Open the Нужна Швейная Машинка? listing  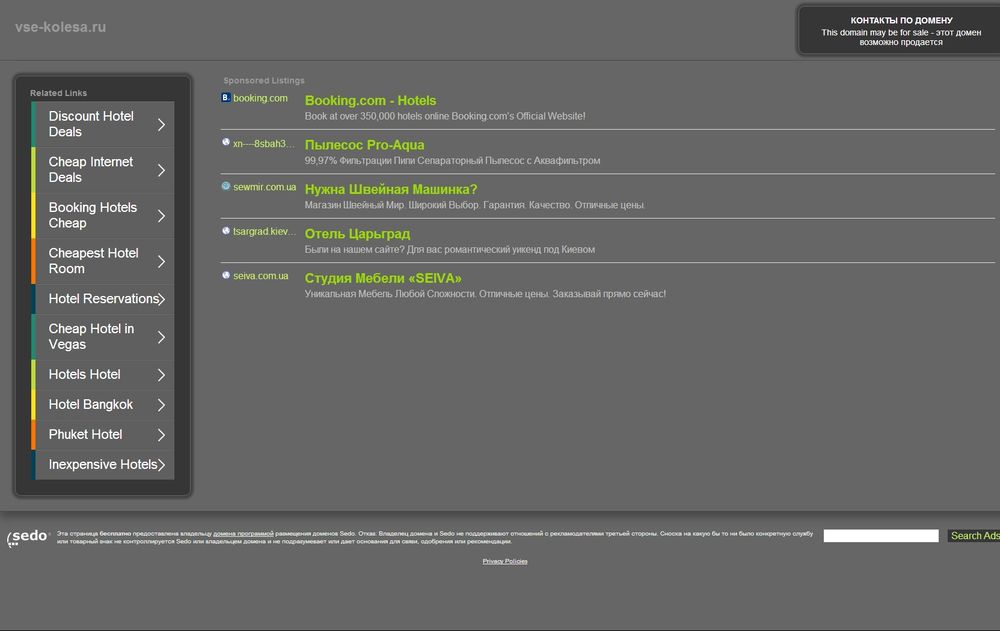click(x=391, y=189)
